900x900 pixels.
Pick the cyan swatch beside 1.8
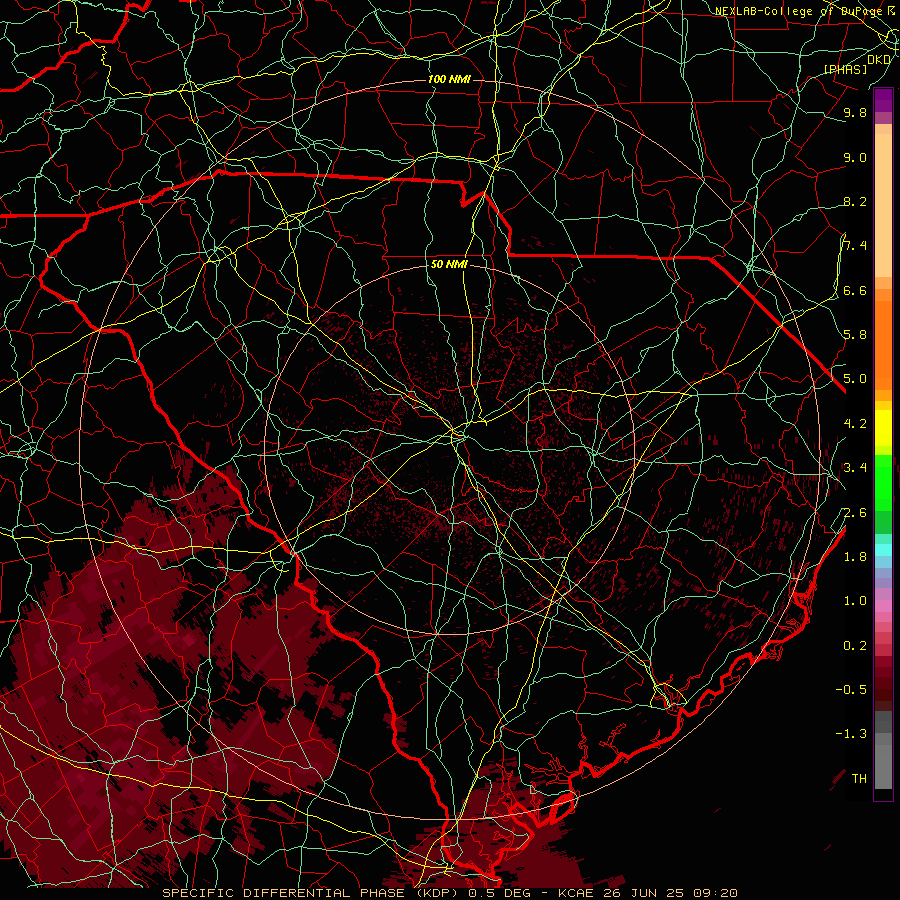(883, 550)
